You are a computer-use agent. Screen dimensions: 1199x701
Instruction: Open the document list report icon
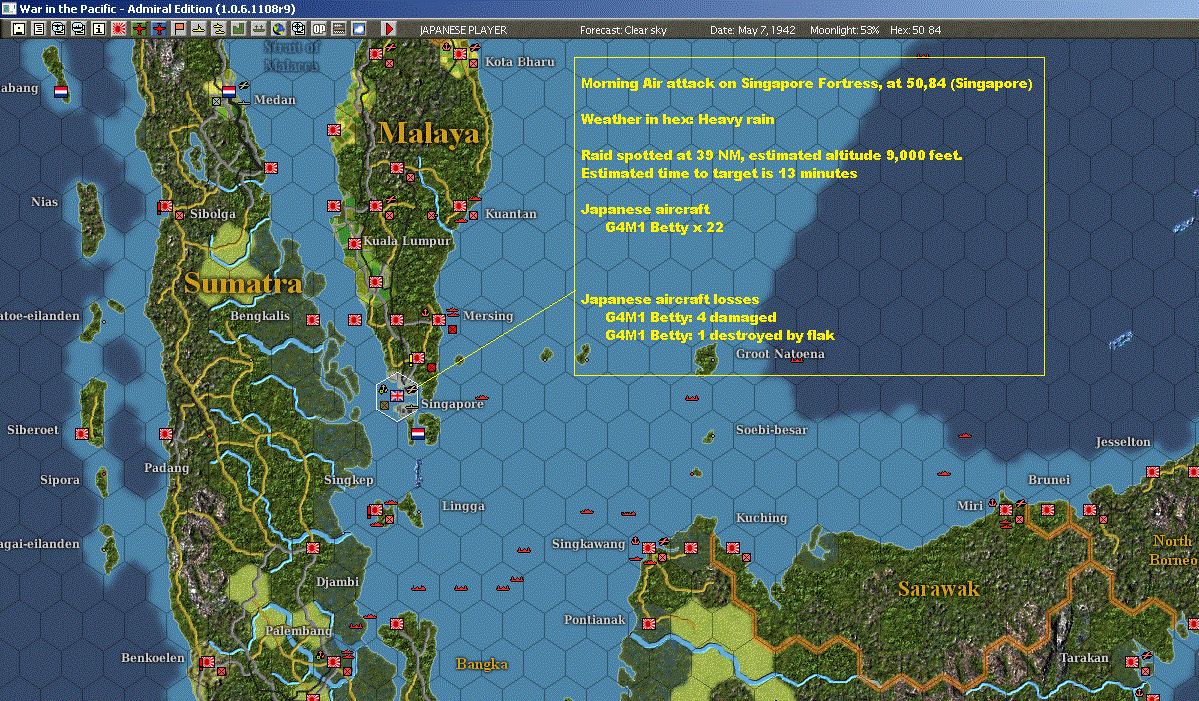coord(39,29)
